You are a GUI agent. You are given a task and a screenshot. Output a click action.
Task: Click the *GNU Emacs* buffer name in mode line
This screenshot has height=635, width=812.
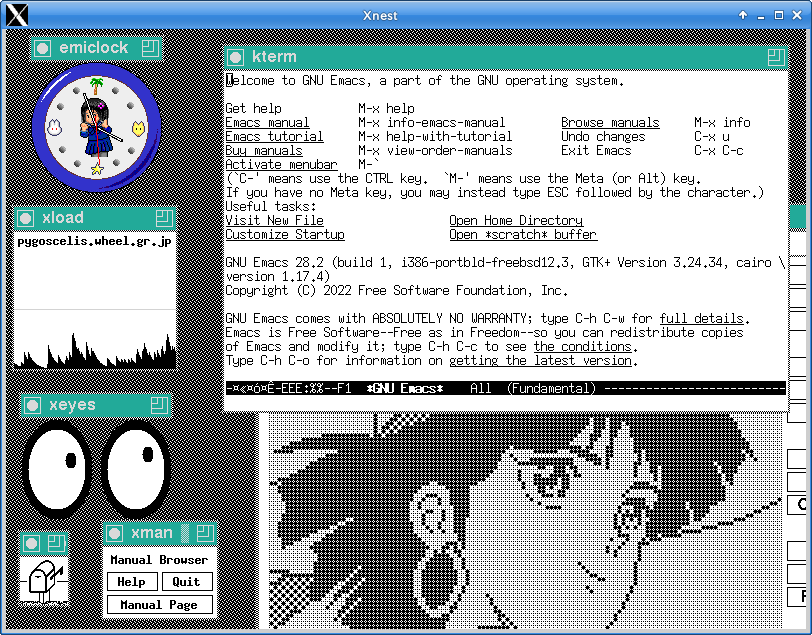coord(405,388)
